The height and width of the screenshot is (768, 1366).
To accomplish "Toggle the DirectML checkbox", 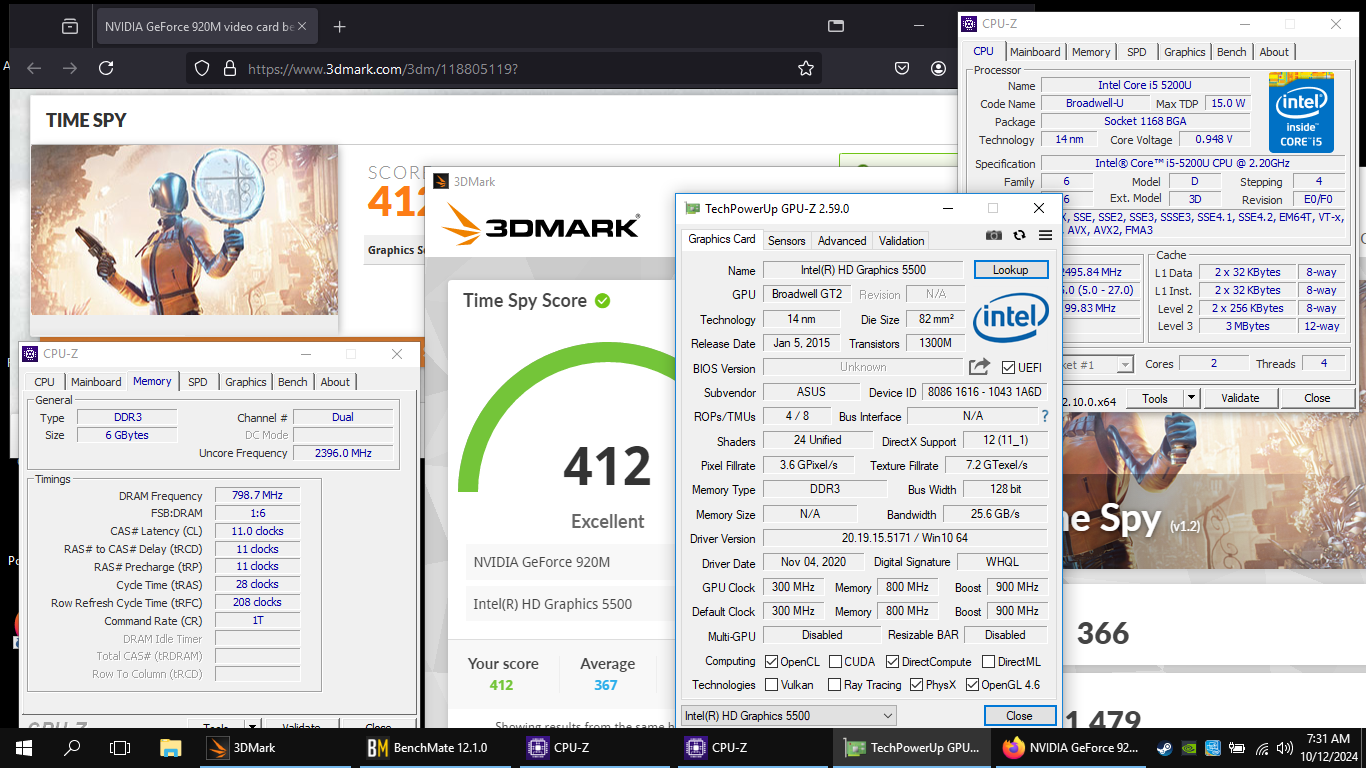I will click(x=989, y=661).
